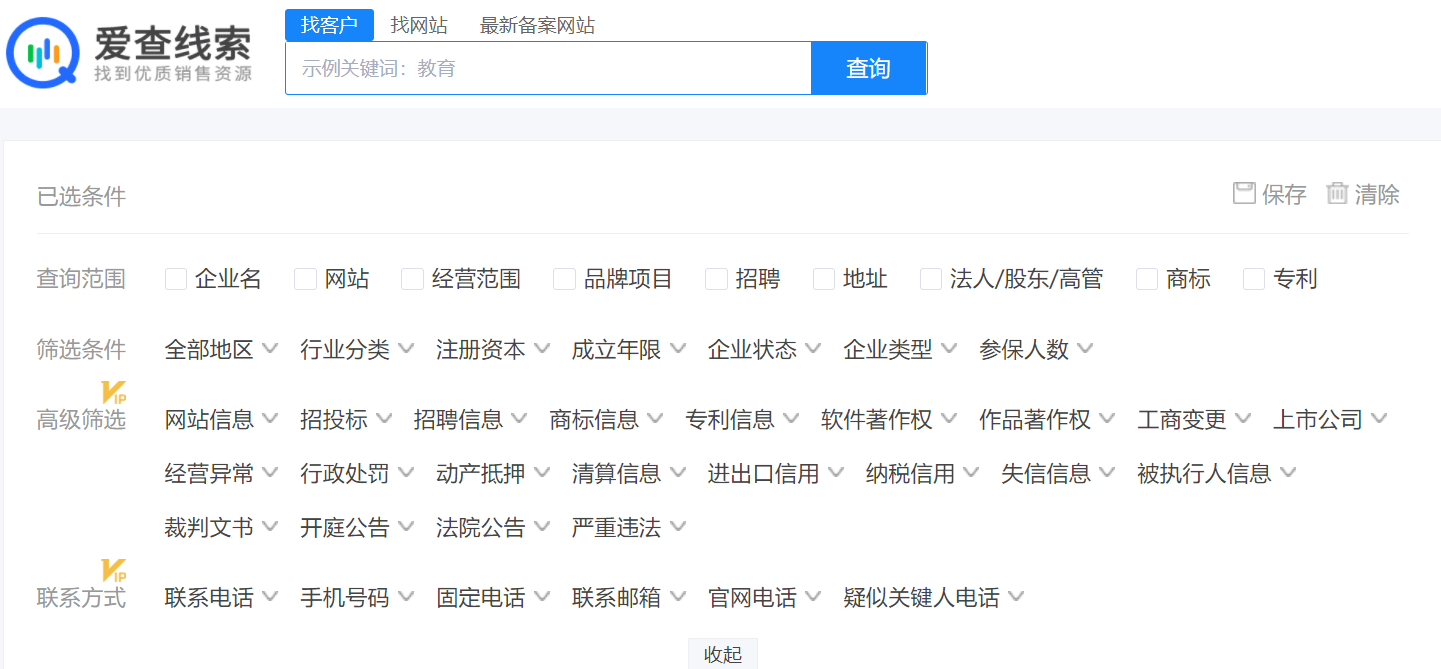Open the 全部地区 dropdown

(x=222, y=349)
